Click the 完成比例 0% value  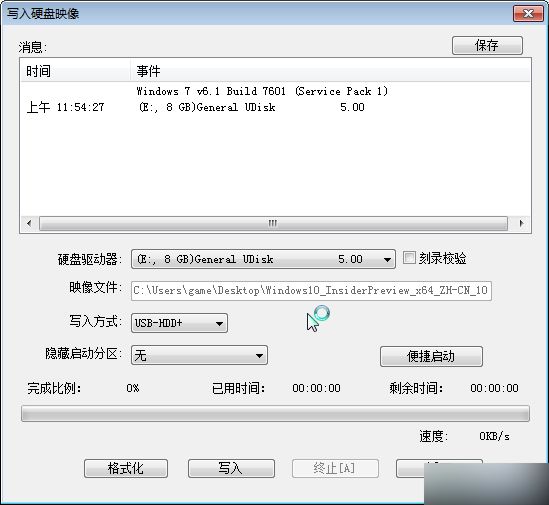(x=133, y=388)
